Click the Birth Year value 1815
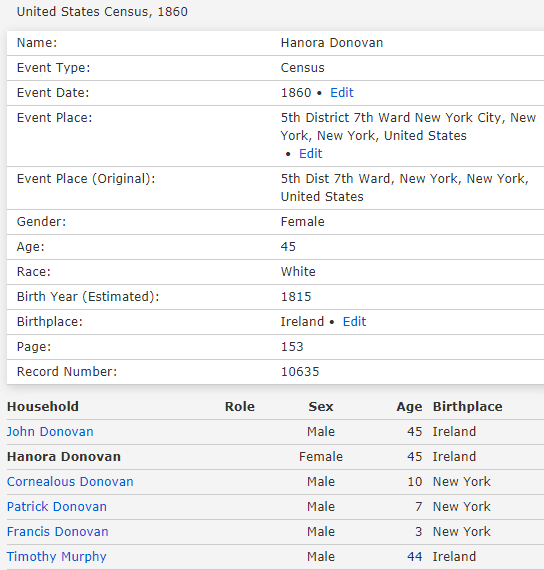The height and width of the screenshot is (570, 544). pyautogui.click(x=296, y=297)
